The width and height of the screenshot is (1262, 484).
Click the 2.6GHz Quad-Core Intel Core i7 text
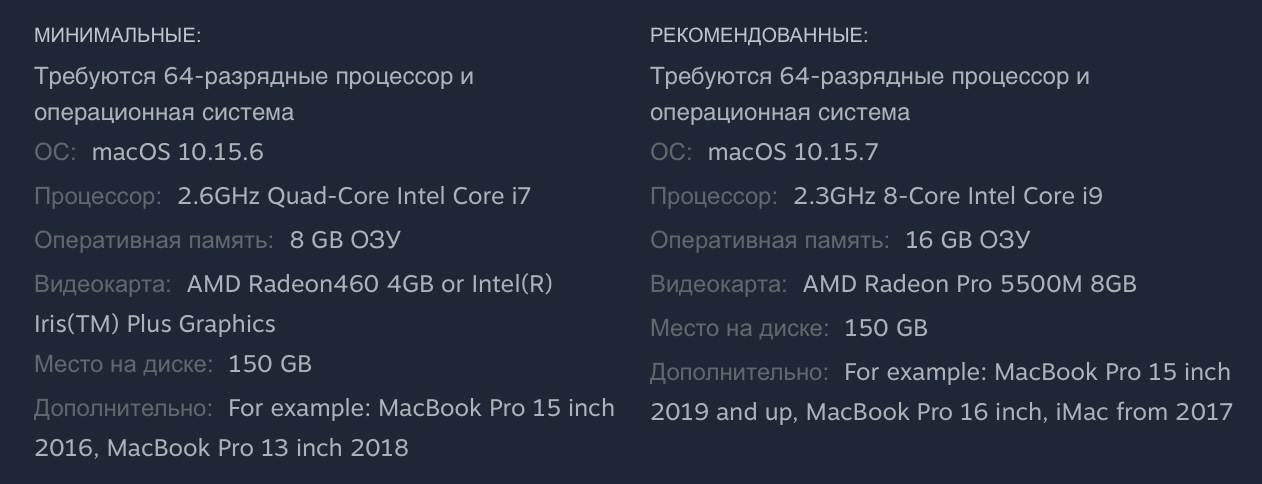click(354, 196)
